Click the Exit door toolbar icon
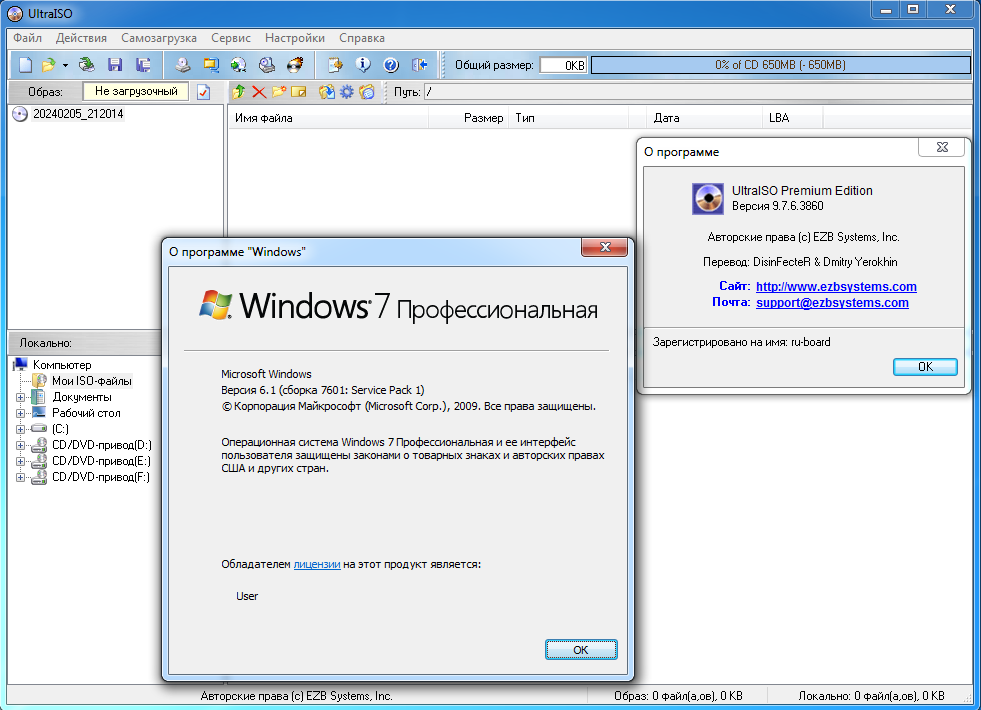The image size is (981, 710). [x=419, y=64]
